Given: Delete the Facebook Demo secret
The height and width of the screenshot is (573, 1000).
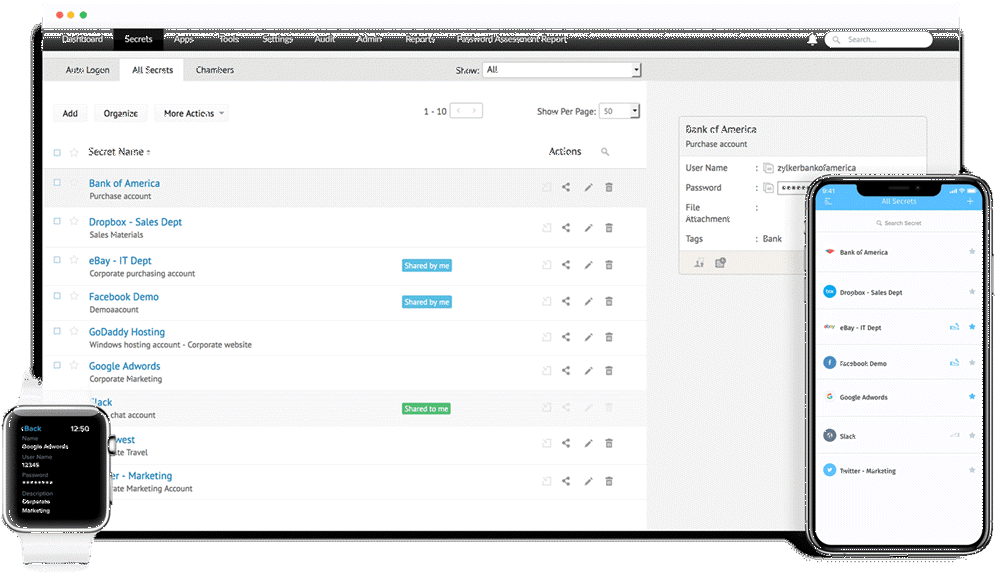Looking at the screenshot, I should coord(609,301).
